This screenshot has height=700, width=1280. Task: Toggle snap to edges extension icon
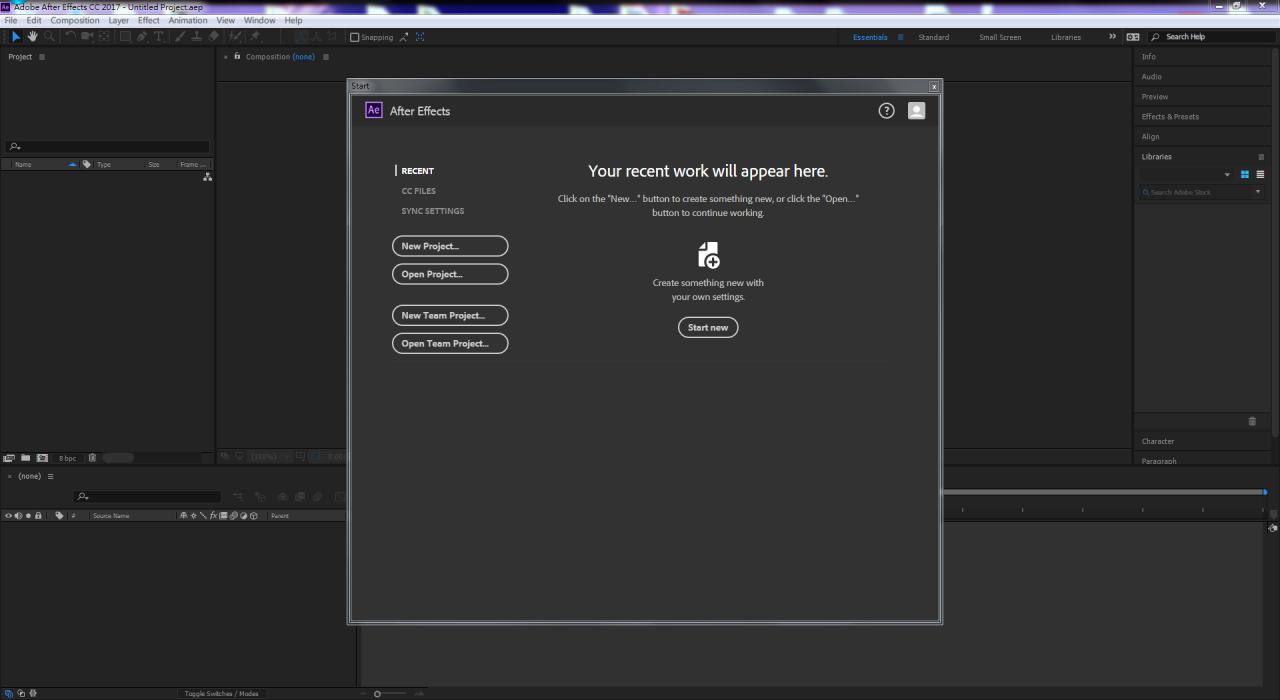pyautogui.click(x=403, y=37)
